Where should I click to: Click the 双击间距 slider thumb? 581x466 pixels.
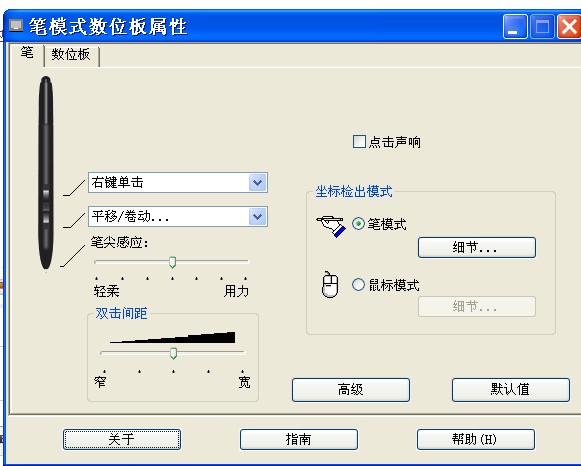[173, 353]
